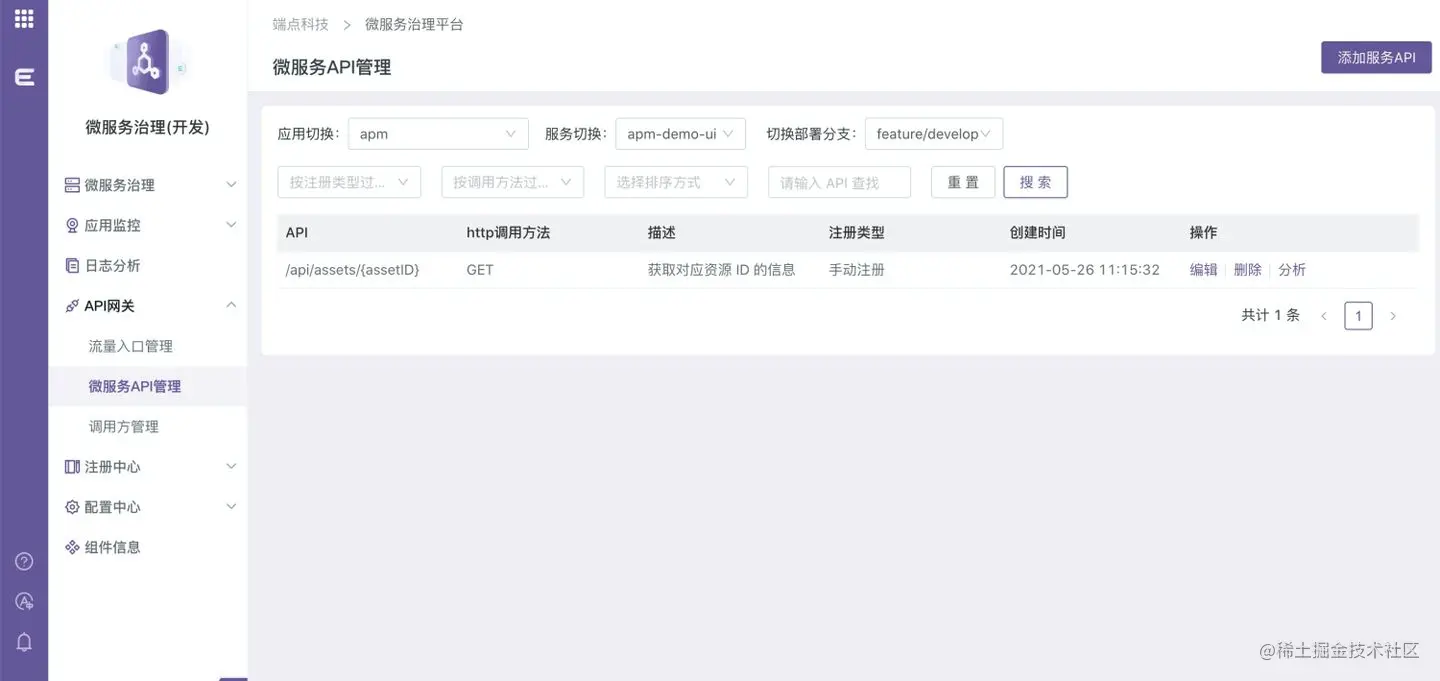Click the 手动注册 cell
Image resolution: width=1440 pixels, height=681 pixels.
856,270
